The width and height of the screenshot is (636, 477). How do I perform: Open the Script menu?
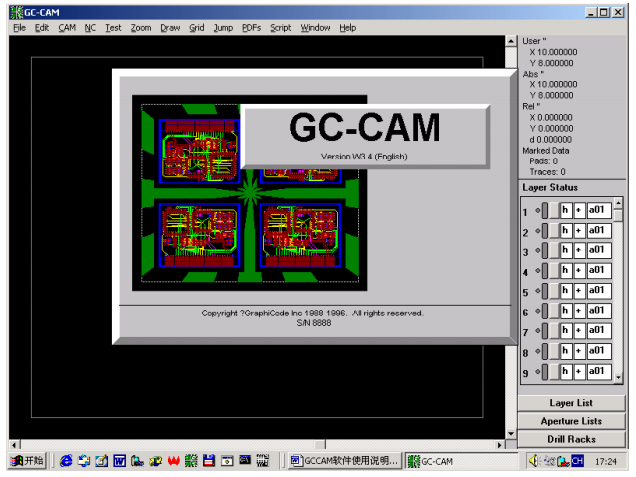coord(280,28)
